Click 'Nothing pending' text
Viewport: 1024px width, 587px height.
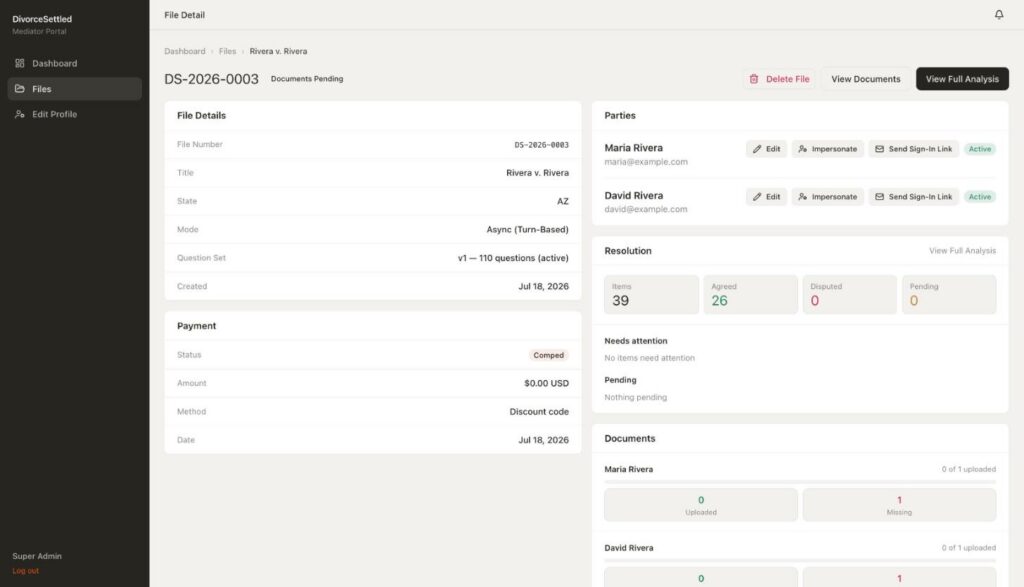click(635, 397)
